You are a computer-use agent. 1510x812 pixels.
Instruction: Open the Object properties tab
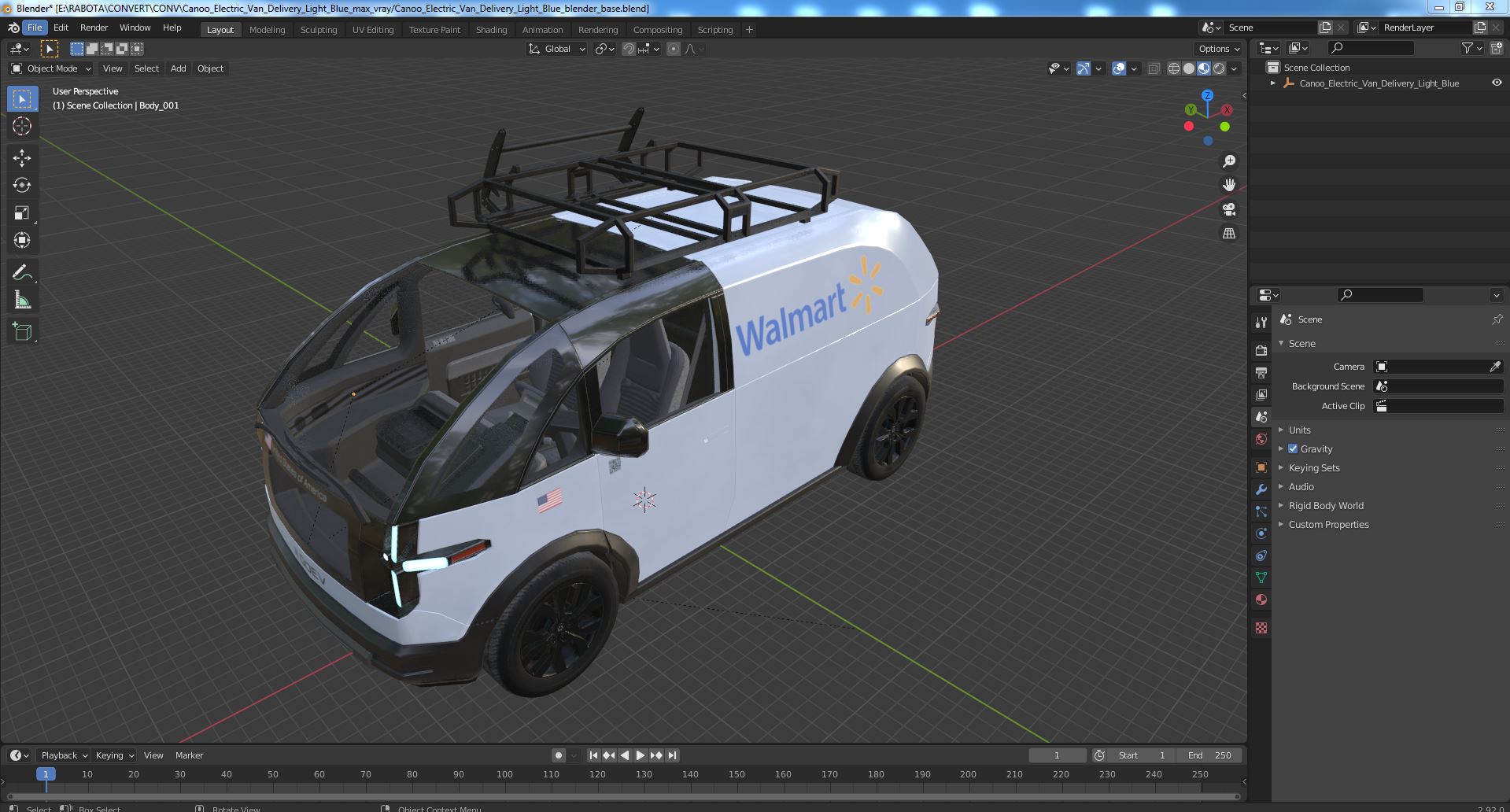click(x=1261, y=467)
